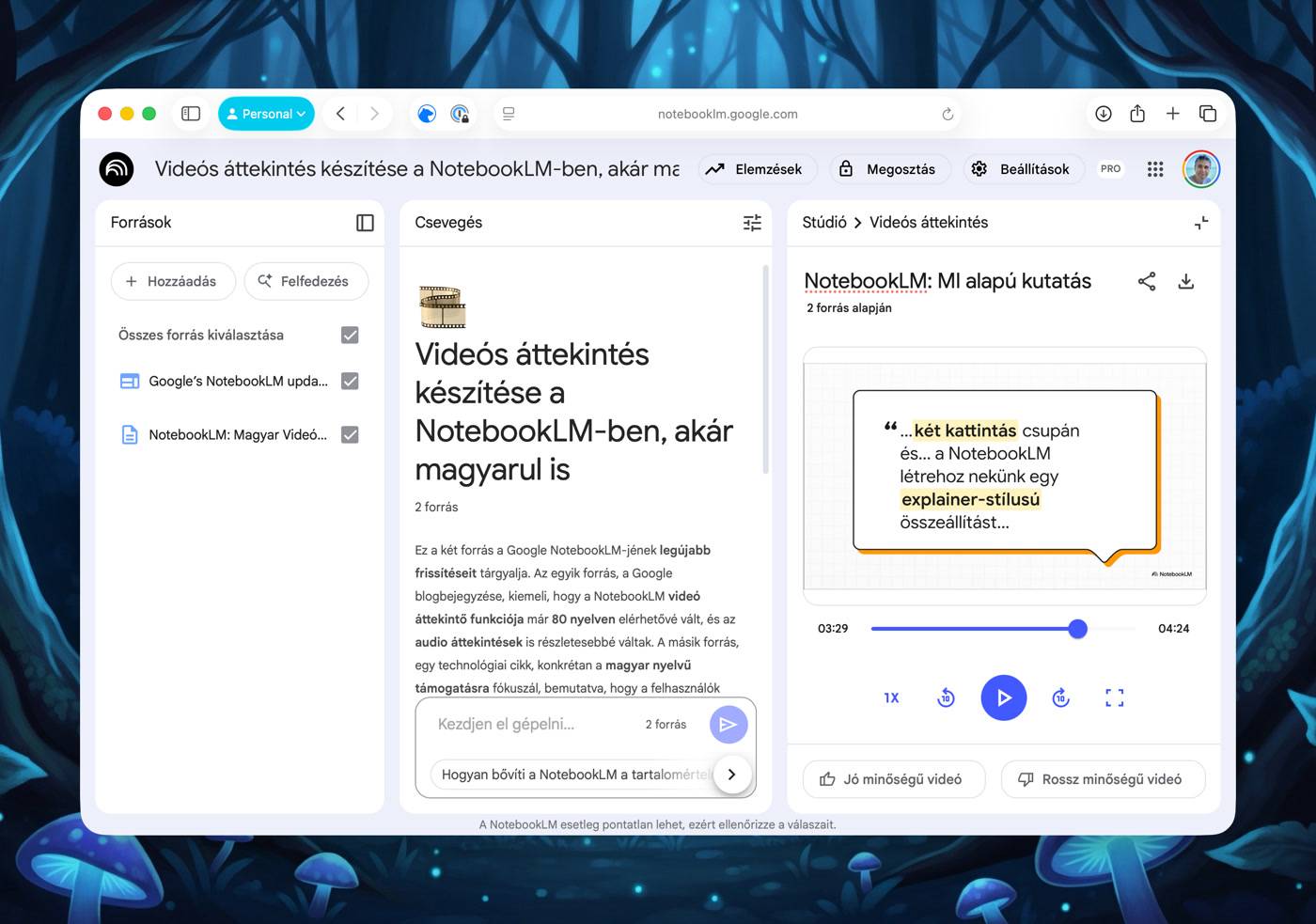
Task: Toggle the Safari sidebar button
Action: 191,114
